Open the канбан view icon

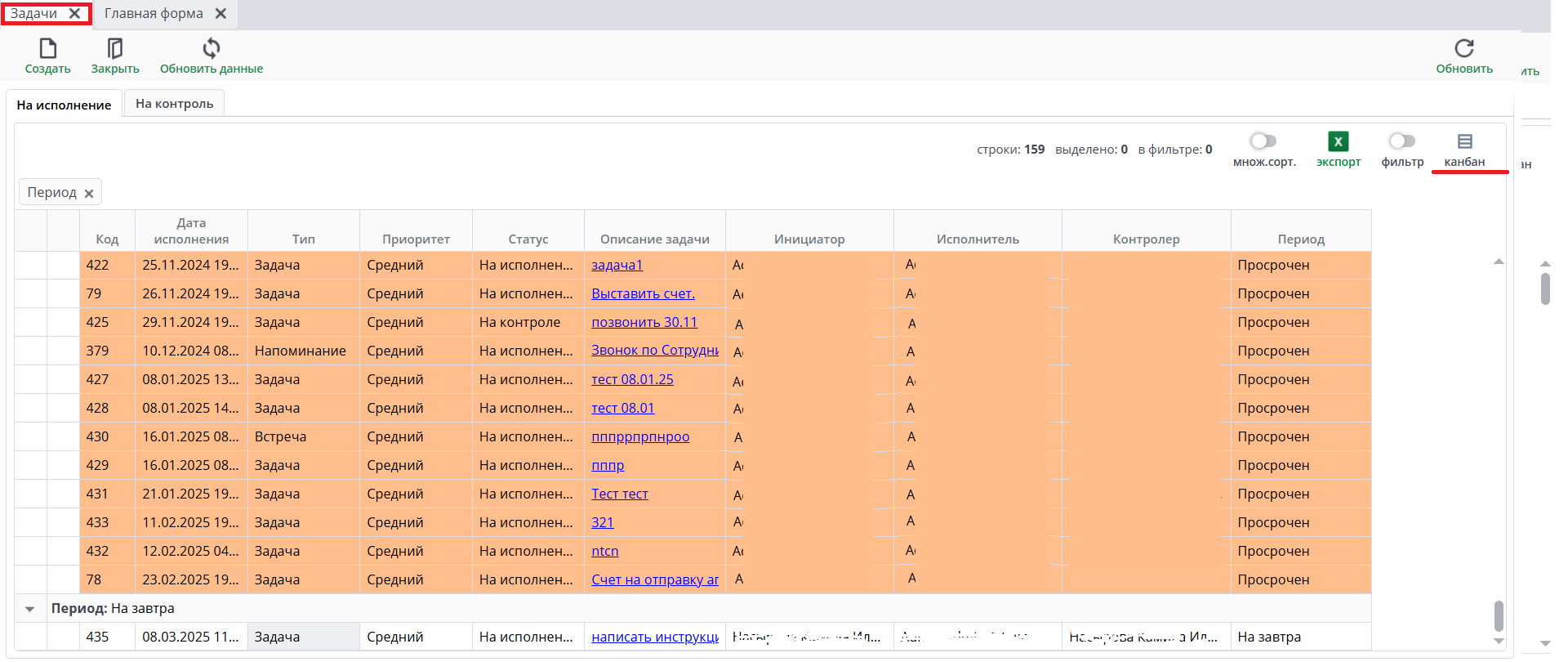pos(1464,142)
